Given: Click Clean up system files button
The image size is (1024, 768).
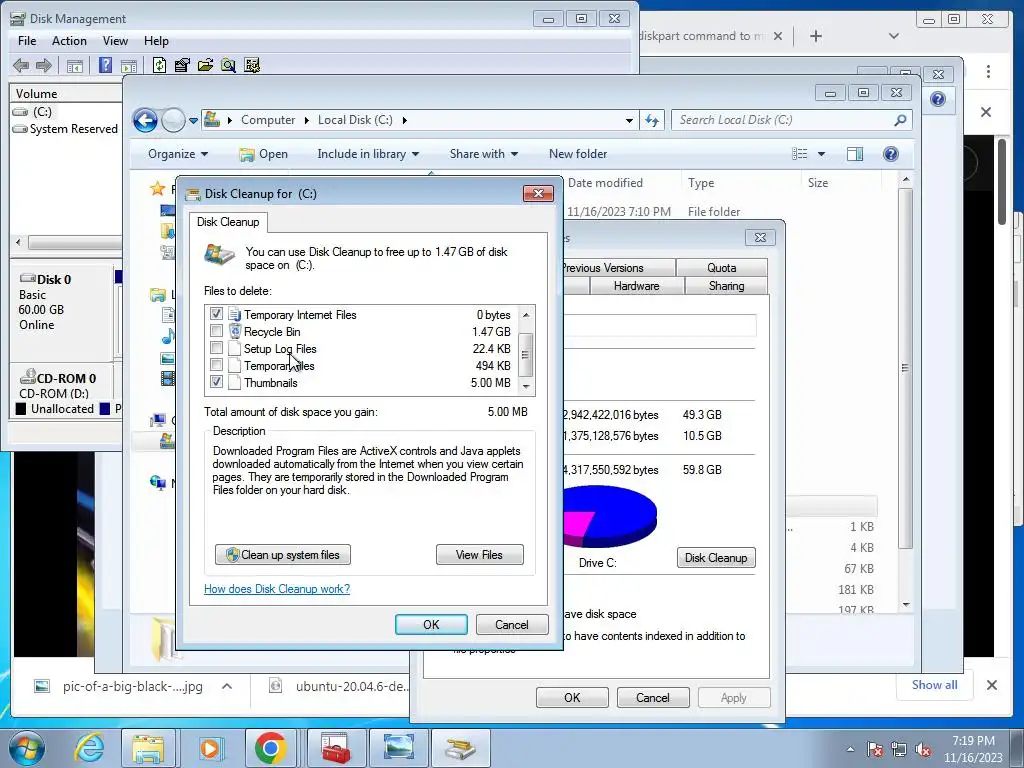Looking at the screenshot, I should 283,555.
